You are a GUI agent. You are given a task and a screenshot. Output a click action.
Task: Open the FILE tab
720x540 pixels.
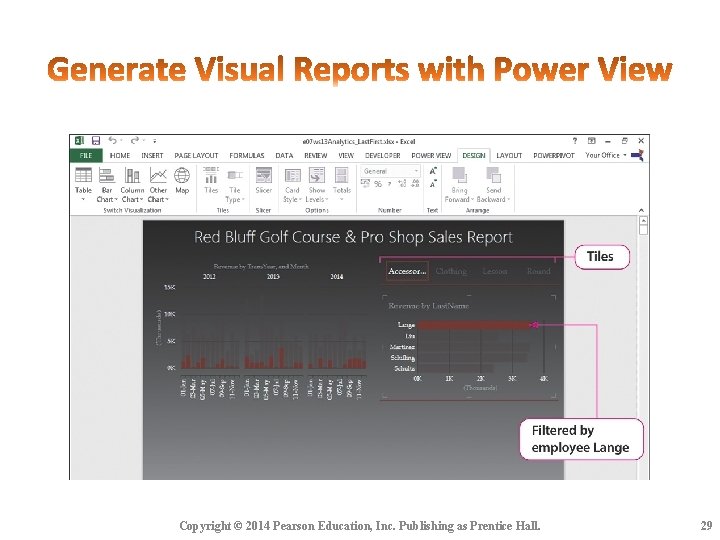click(x=86, y=156)
